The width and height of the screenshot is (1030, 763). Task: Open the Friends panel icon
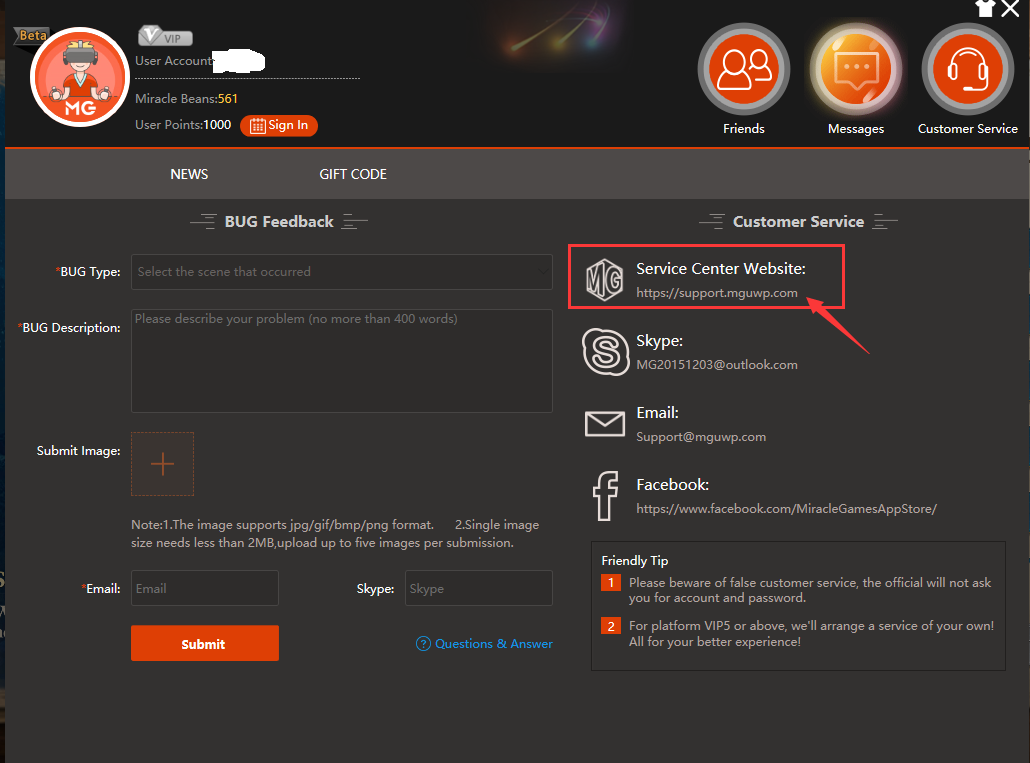pyautogui.click(x=743, y=69)
